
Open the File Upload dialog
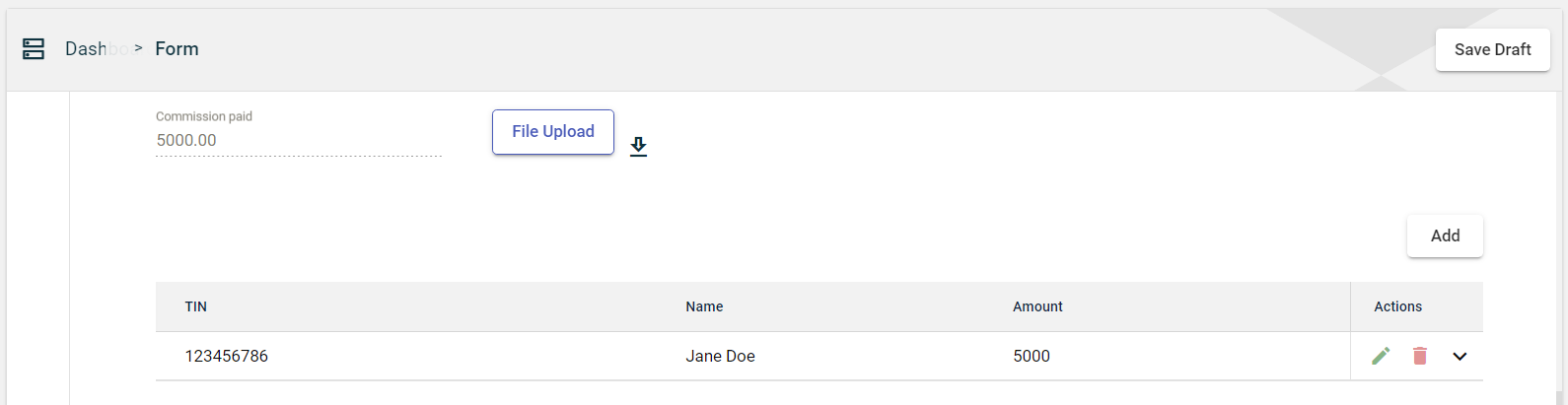[553, 132]
